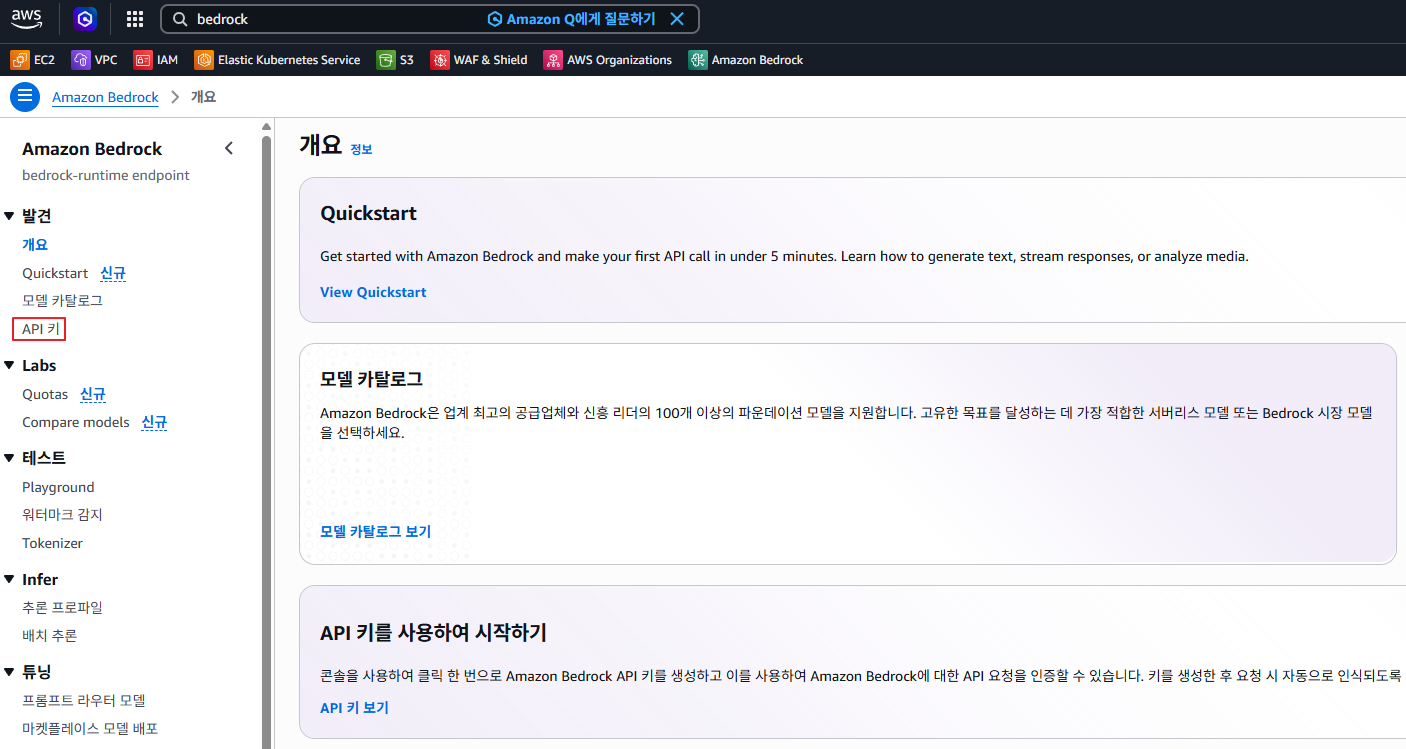This screenshot has width=1406, height=749.
Task: Click the Elastic Kubernetes Service icon
Action: pos(204,60)
